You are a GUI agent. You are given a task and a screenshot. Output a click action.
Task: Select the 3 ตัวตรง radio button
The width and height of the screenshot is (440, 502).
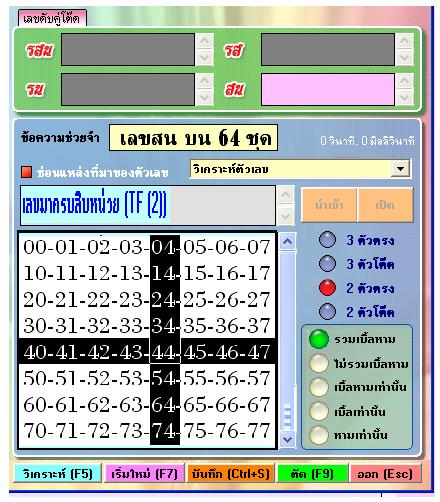[x=327, y=240]
